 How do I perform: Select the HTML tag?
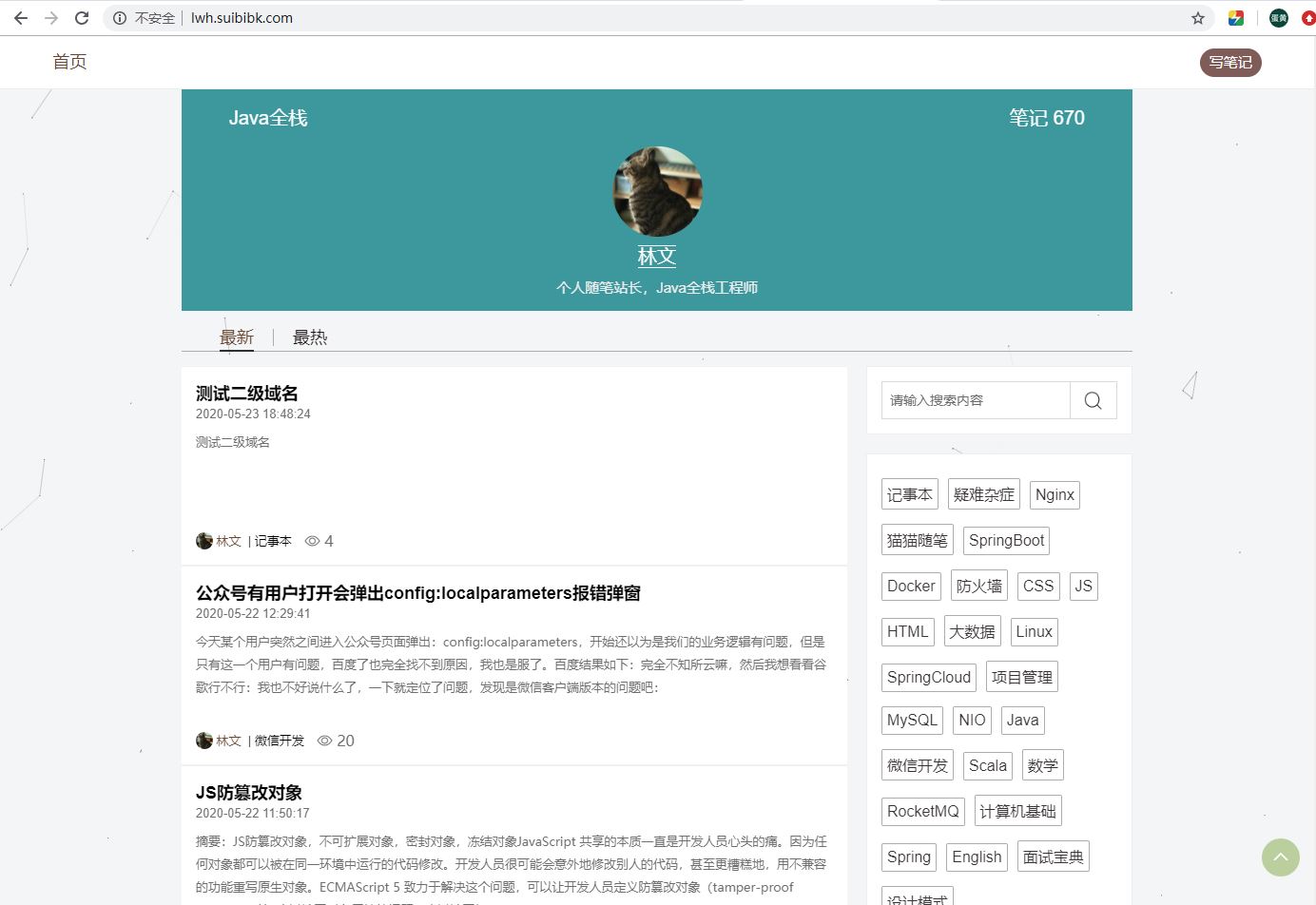[908, 631]
